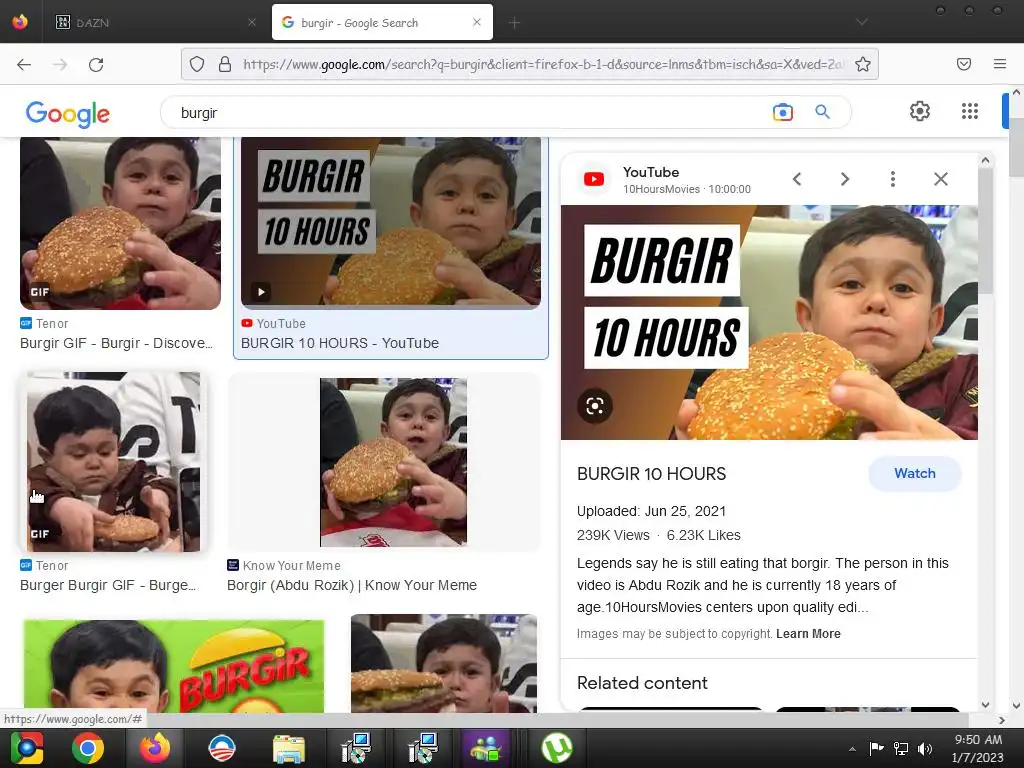Open Google quick settings gear

coord(920,111)
